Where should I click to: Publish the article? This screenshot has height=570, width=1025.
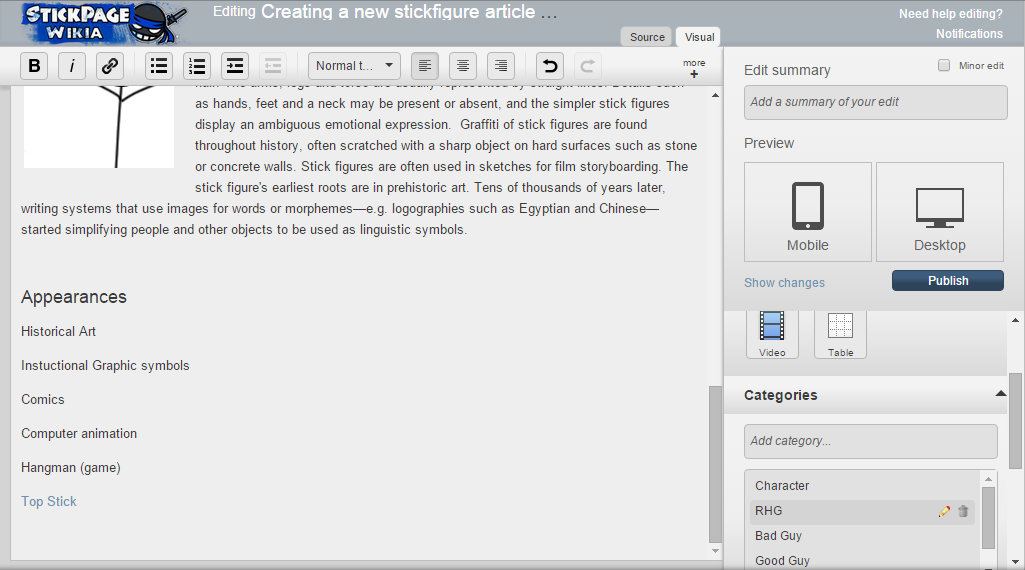[x=948, y=280]
